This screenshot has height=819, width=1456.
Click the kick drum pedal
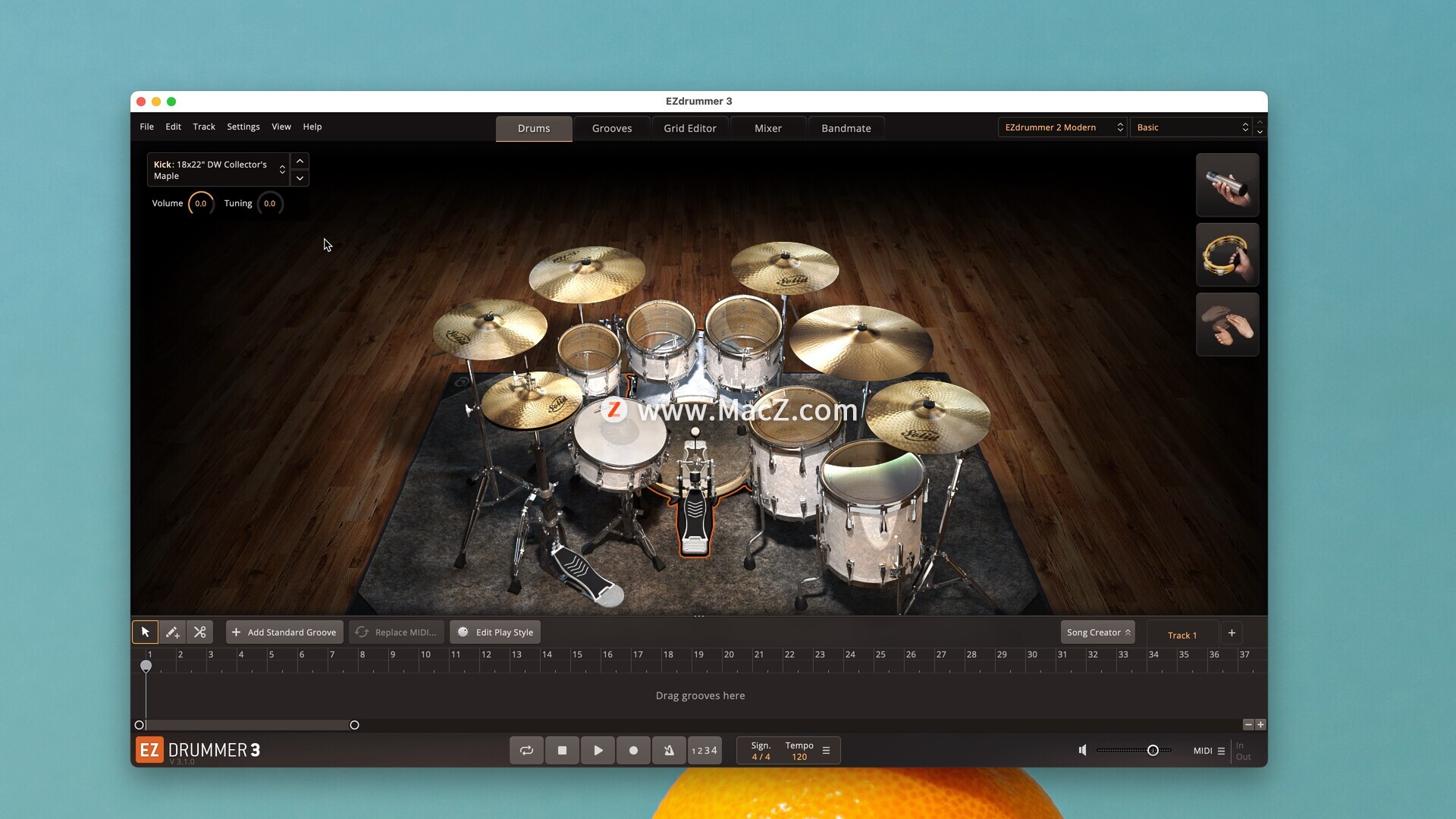click(694, 523)
